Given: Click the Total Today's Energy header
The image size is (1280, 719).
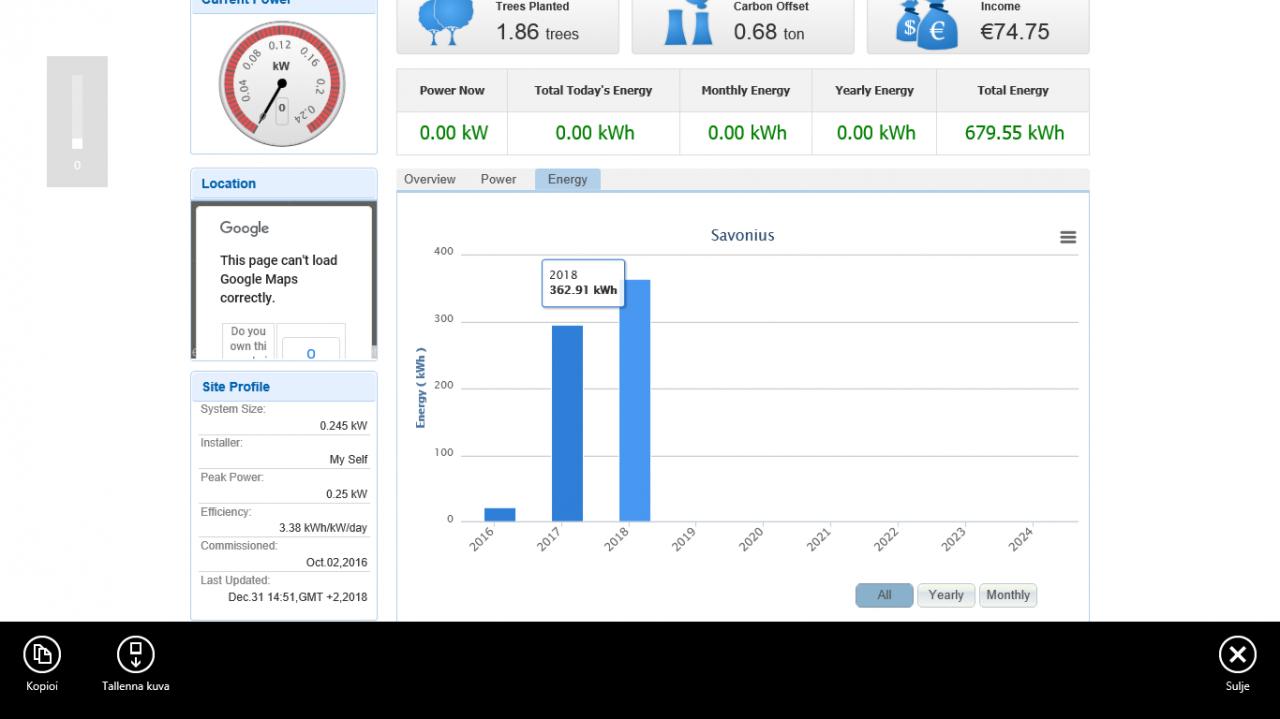Looking at the screenshot, I should coord(593,90).
